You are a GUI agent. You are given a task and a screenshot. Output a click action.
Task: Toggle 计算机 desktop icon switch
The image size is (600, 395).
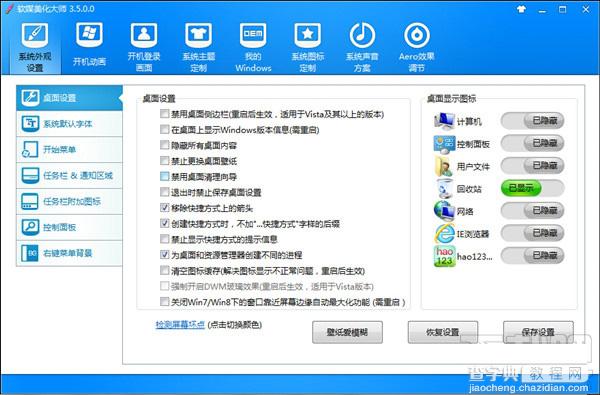pos(532,121)
